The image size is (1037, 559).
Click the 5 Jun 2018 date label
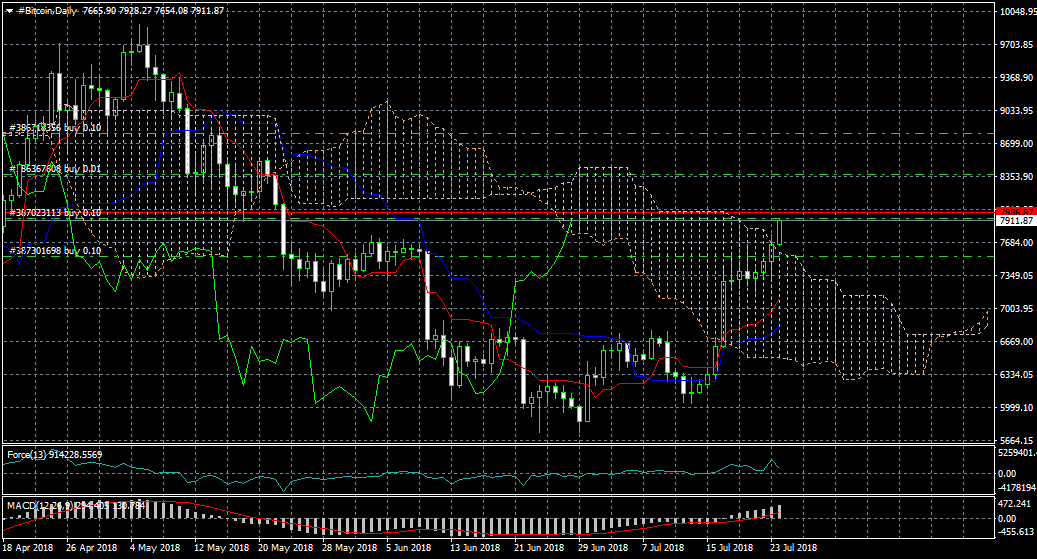pyautogui.click(x=407, y=548)
